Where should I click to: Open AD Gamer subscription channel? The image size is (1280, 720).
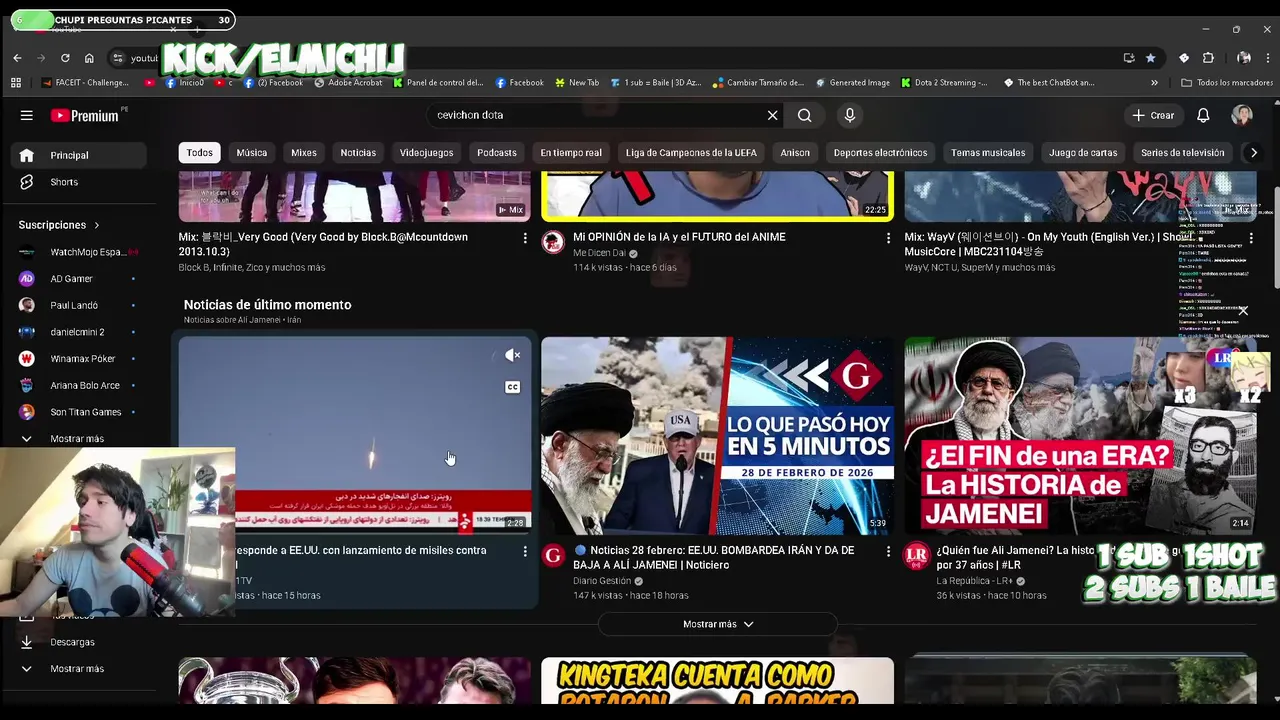tap(78, 279)
